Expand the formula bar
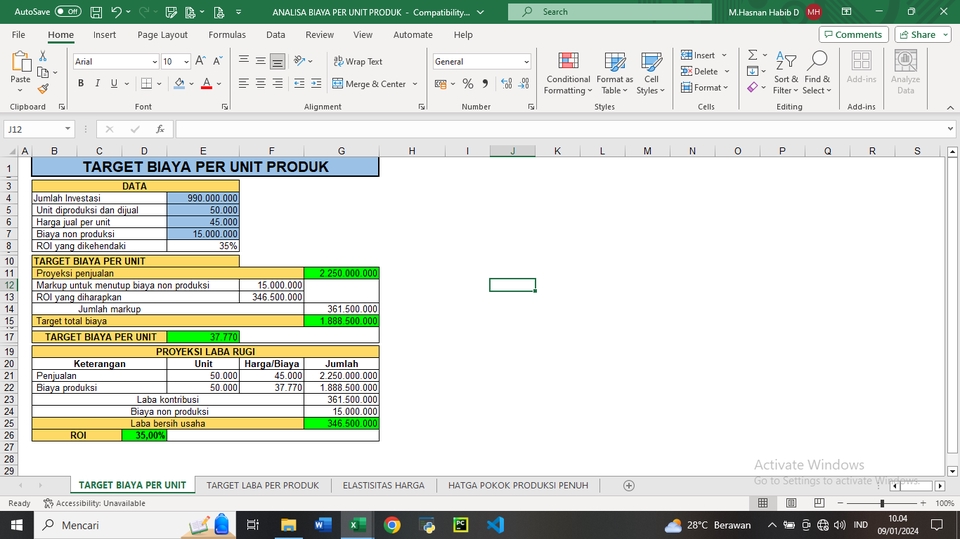 tap(950, 129)
